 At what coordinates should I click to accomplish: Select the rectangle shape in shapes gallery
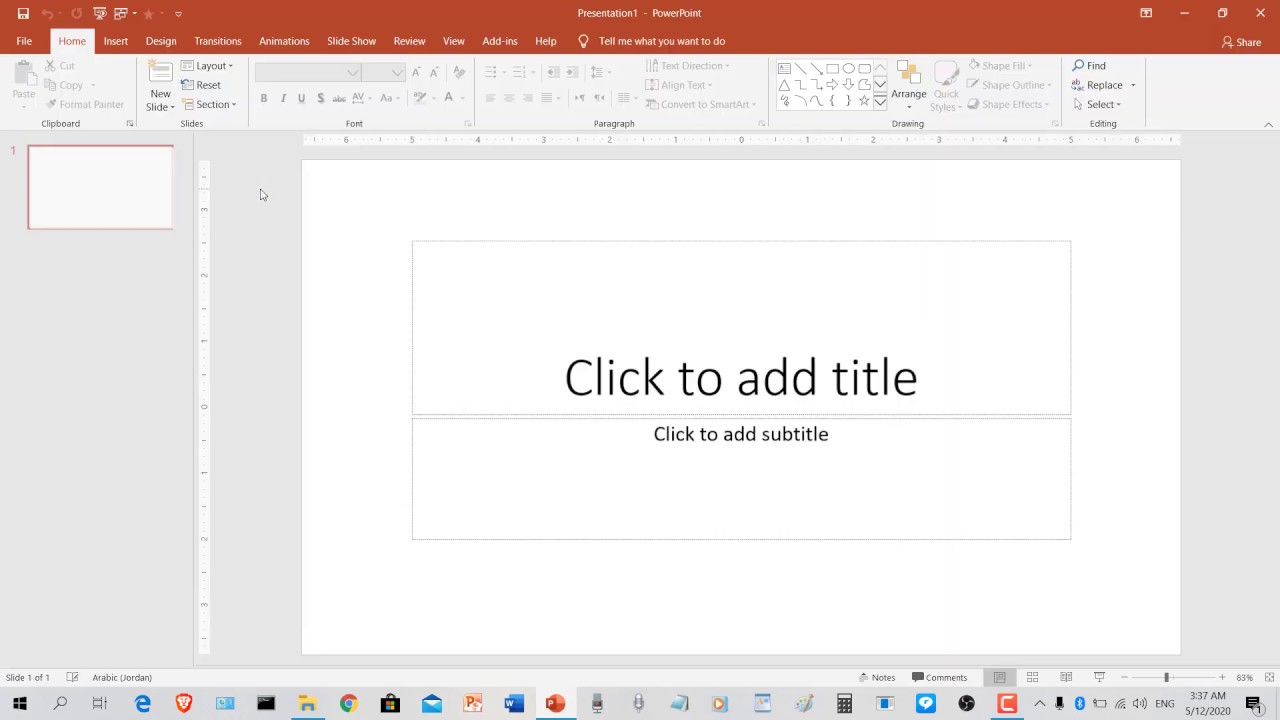832,69
